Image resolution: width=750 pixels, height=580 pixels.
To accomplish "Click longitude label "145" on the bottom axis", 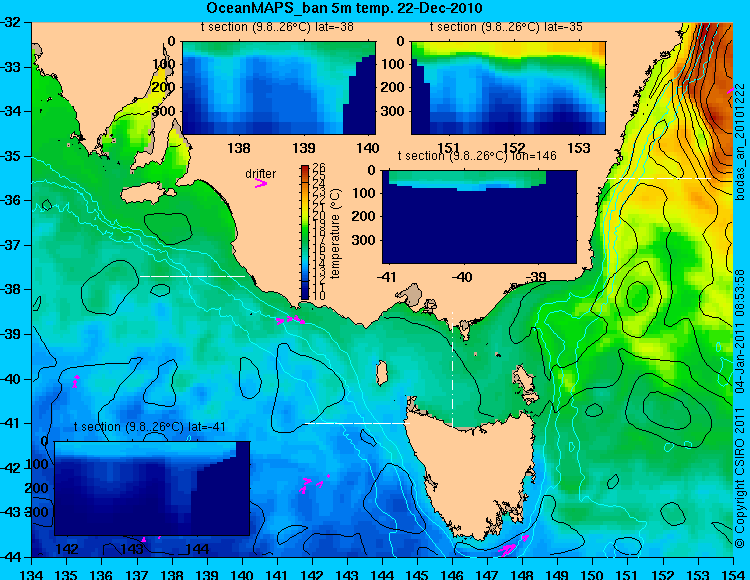I will click(x=418, y=573).
